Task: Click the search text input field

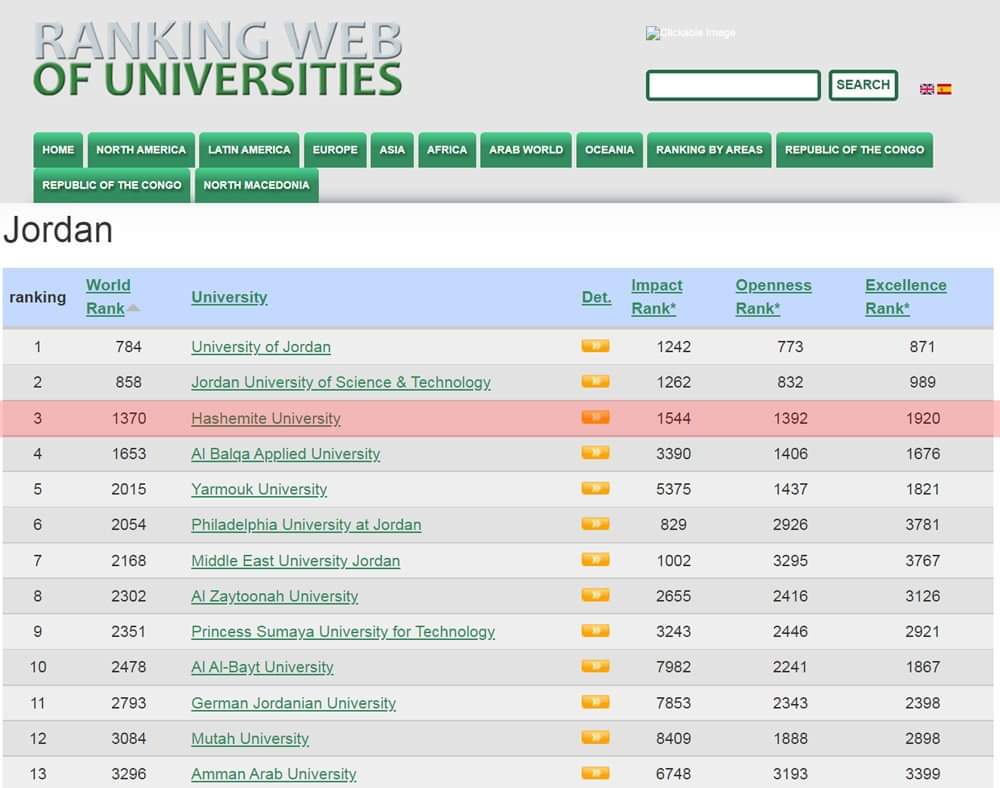Action: tap(733, 86)
